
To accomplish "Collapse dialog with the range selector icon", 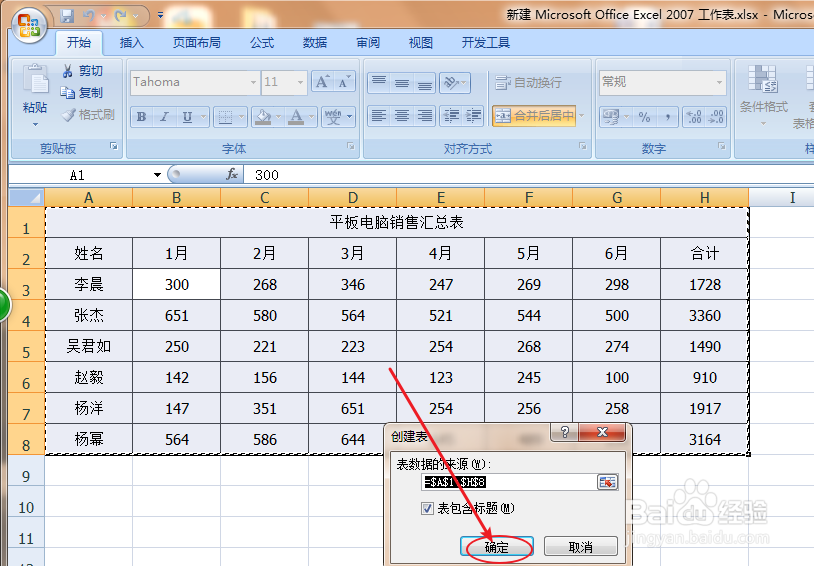I will pyautogui.click(x=607, y=482).
